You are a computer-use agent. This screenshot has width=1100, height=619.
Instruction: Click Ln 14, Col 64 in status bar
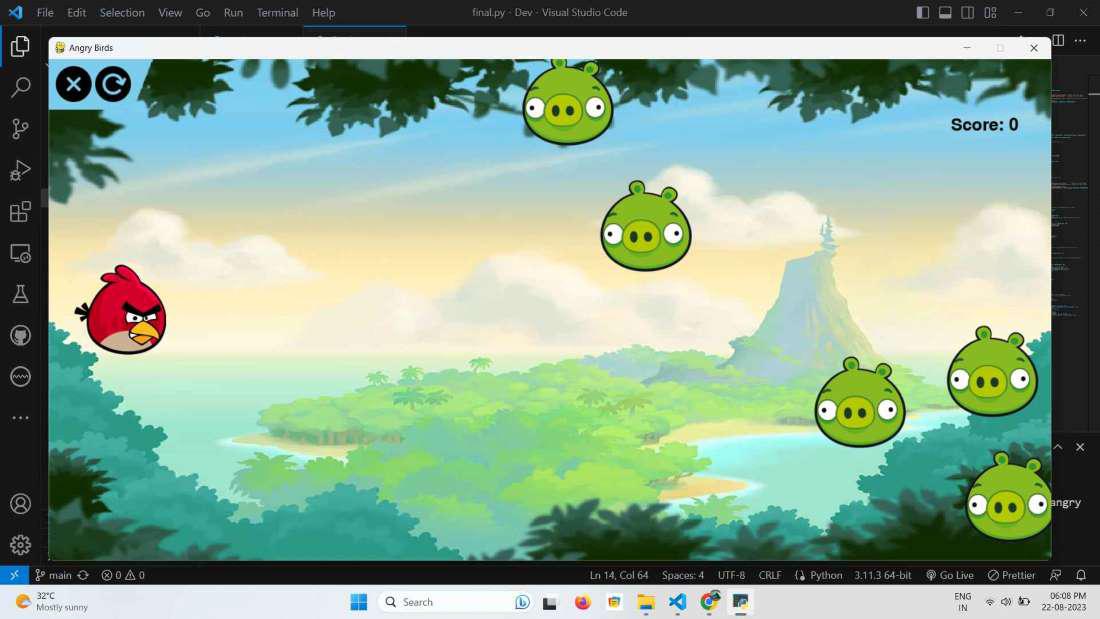[x=619, y=575]
